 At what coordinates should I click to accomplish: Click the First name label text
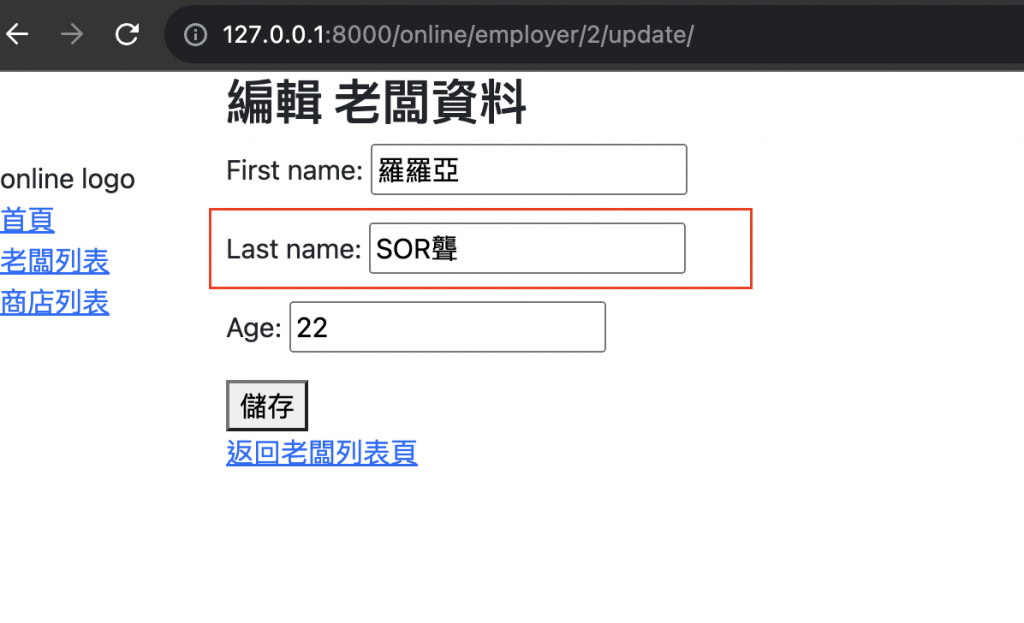pos(295,170)
